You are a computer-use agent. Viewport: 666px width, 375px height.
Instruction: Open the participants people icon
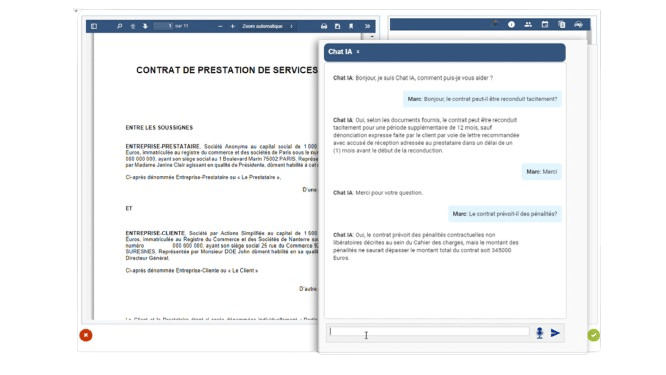528,25
